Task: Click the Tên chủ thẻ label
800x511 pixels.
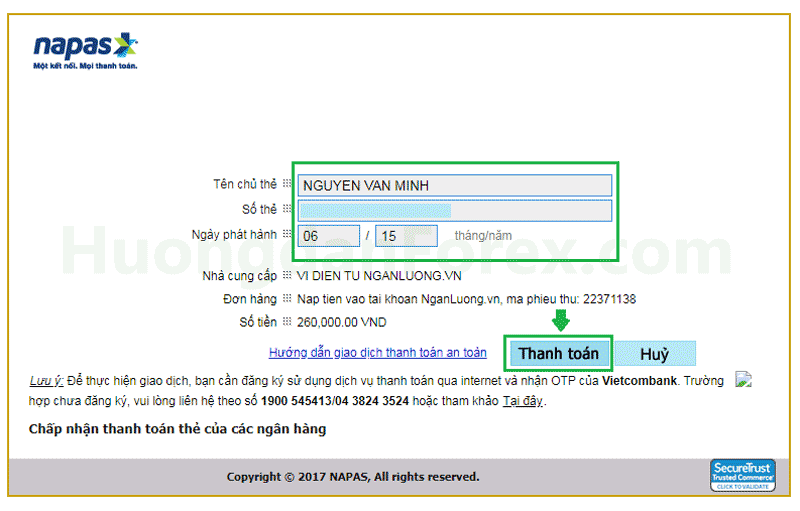Action: (x=245, y=184)
